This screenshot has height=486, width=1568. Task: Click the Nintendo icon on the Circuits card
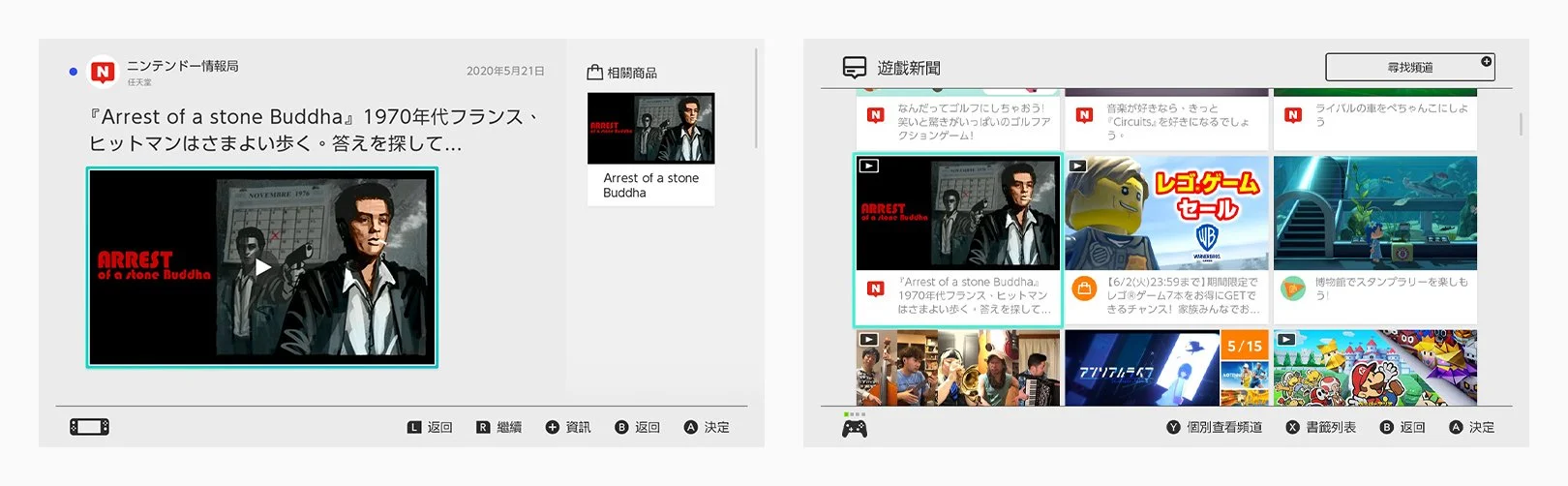click(1084, 115)
